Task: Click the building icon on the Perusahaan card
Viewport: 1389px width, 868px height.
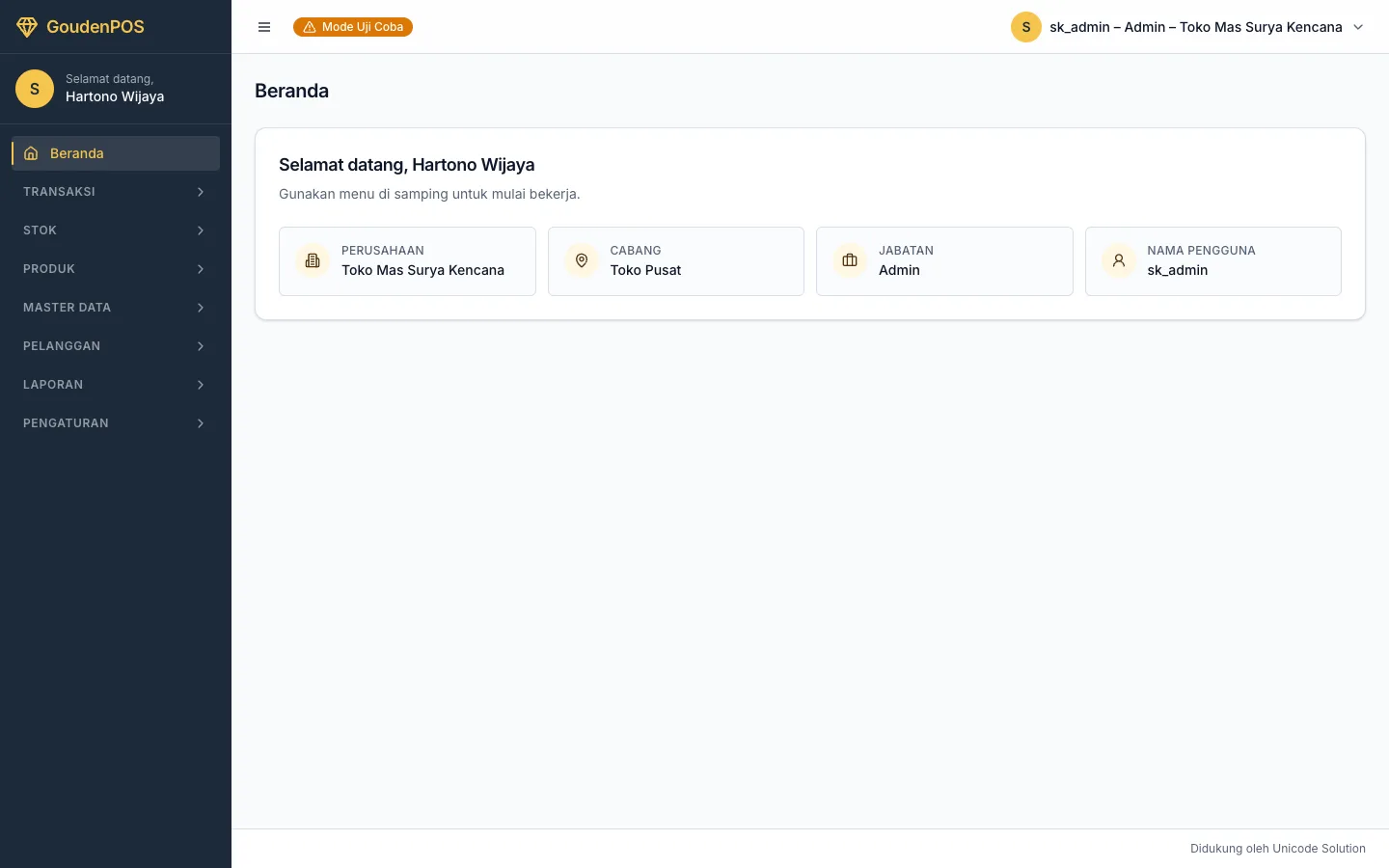Action: pos(313,260)
